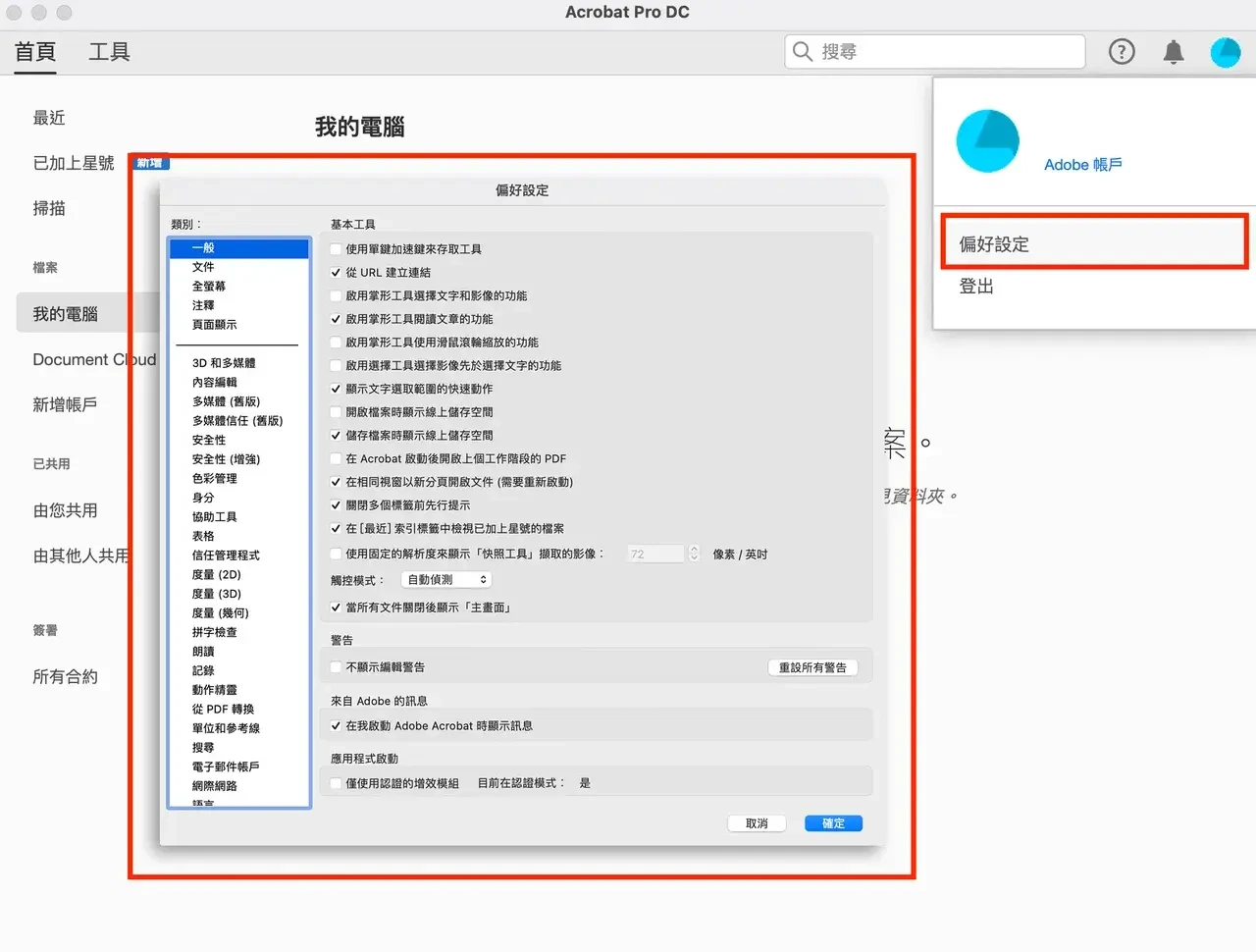The image size is (1256, 952).
Task: Toggle 顯示文字選取範圍的快速動作 checkbox
Action: coord(336,389)
